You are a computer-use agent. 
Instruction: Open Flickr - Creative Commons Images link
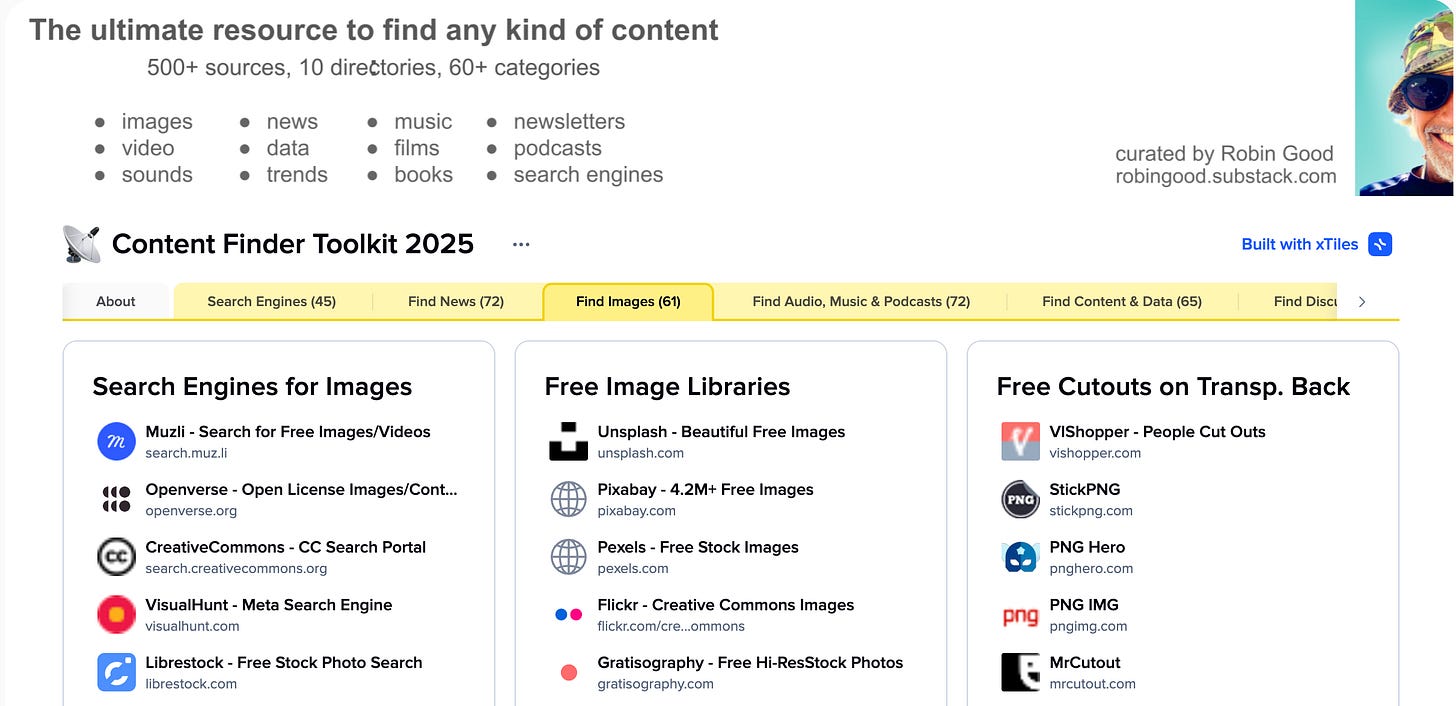click(x=726, y=605)
